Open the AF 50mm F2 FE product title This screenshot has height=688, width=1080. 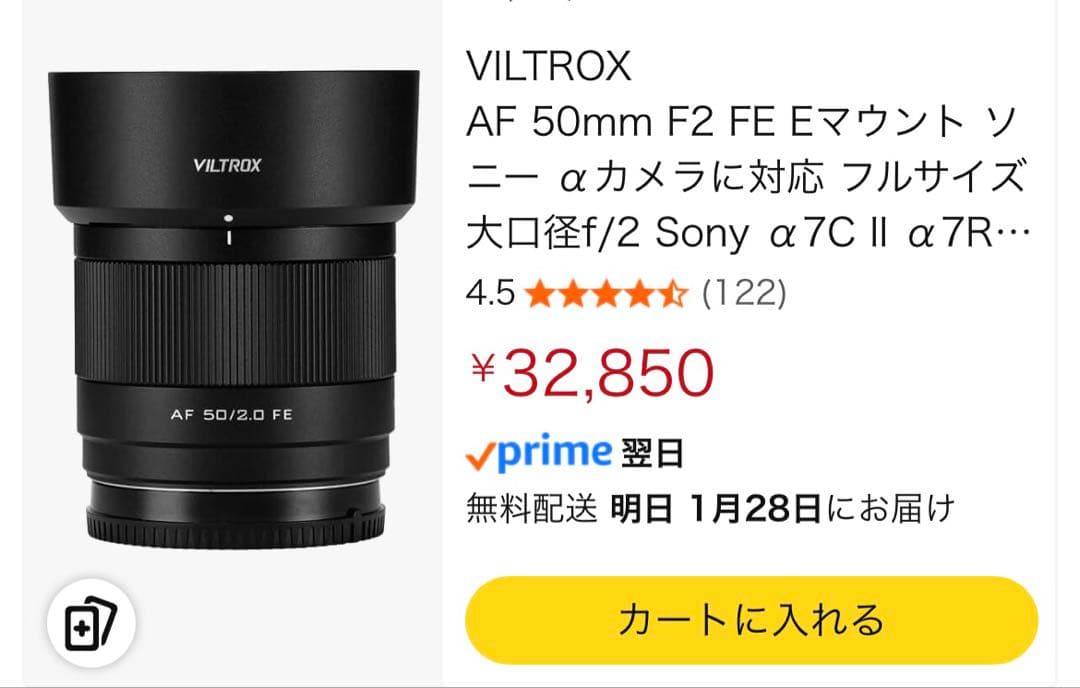click(x=746, y=178)
